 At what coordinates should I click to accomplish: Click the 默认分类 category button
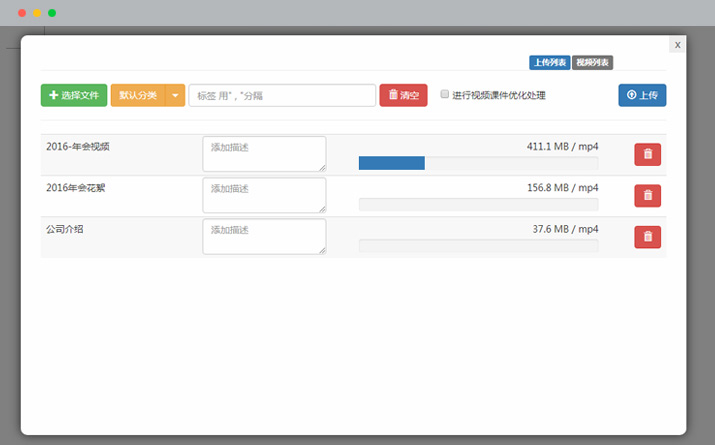137,95
